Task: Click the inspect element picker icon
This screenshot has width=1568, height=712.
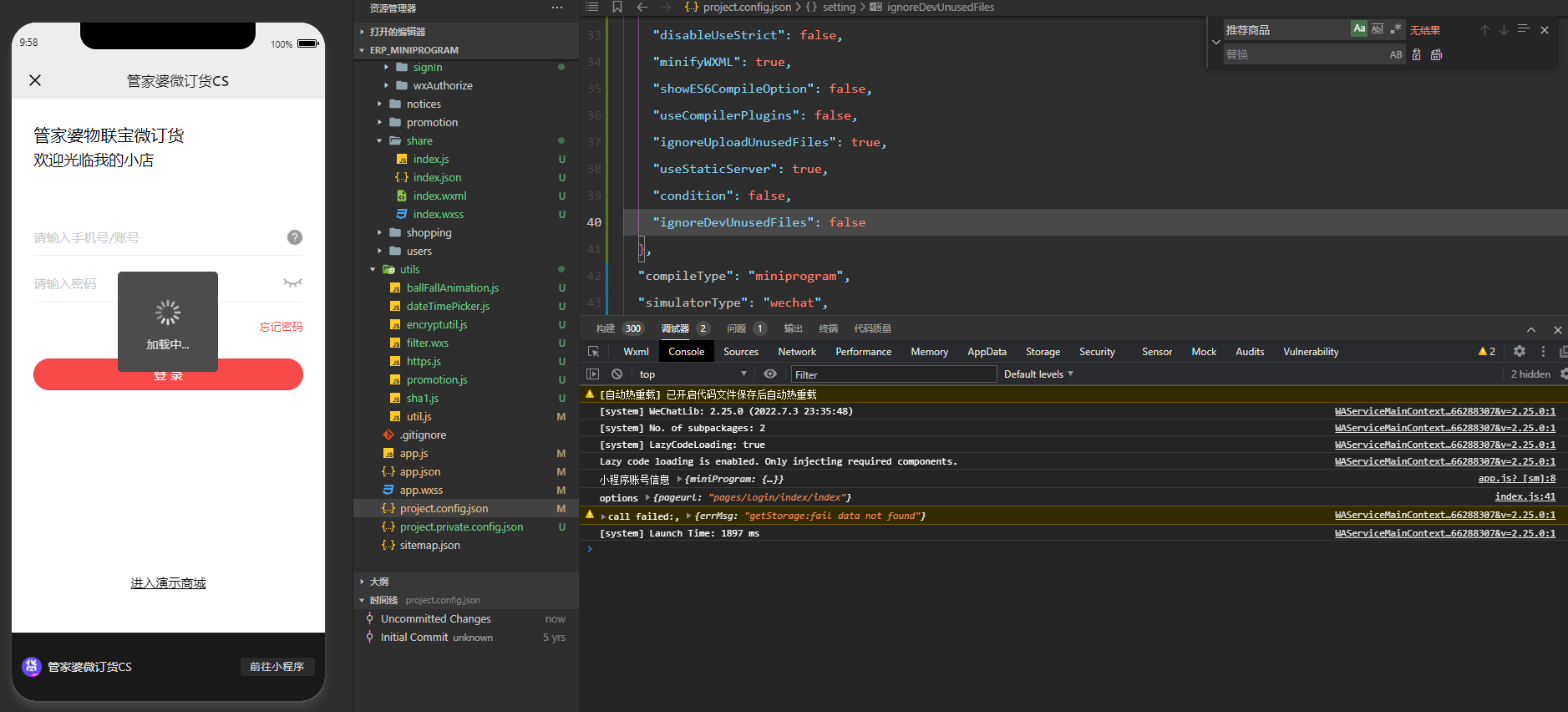Action: (593, 352)
